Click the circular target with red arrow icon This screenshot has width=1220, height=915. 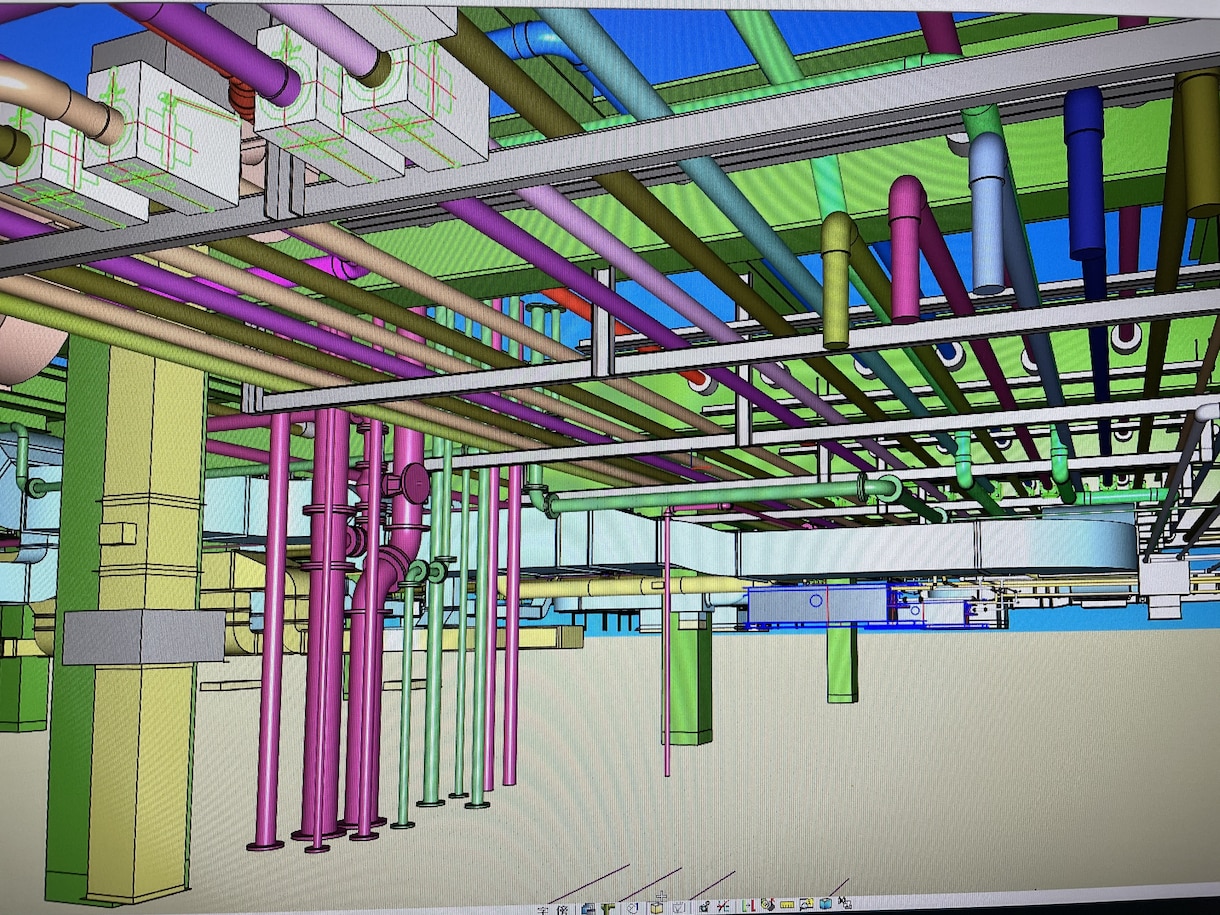[x=767, y=904]
